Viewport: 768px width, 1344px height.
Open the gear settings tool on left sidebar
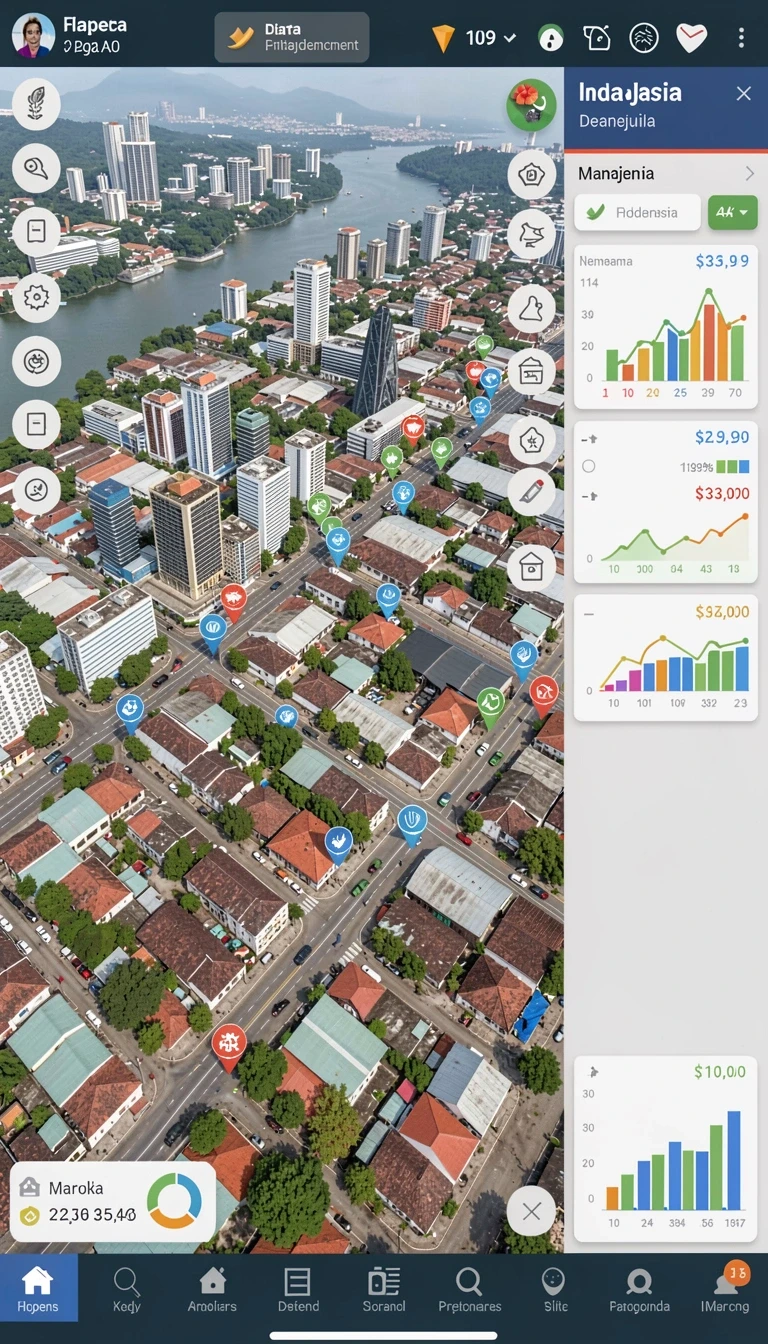[x=36, y=297]
